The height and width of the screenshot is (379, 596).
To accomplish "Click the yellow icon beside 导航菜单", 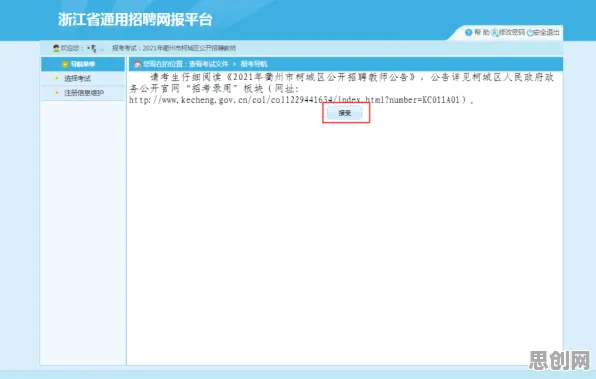I will [65, 64].
